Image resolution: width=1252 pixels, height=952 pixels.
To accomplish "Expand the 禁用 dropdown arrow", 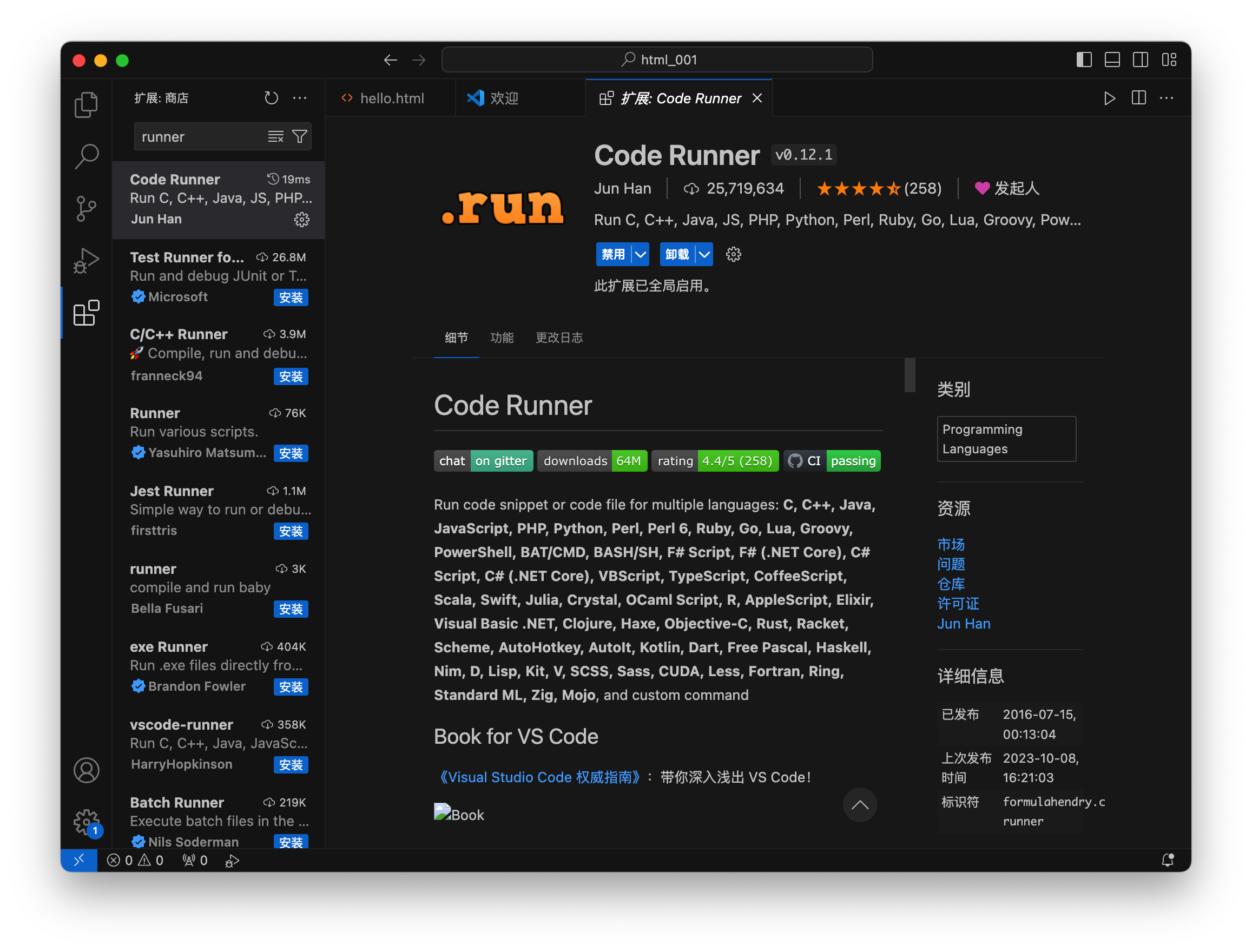I will 640,254.
